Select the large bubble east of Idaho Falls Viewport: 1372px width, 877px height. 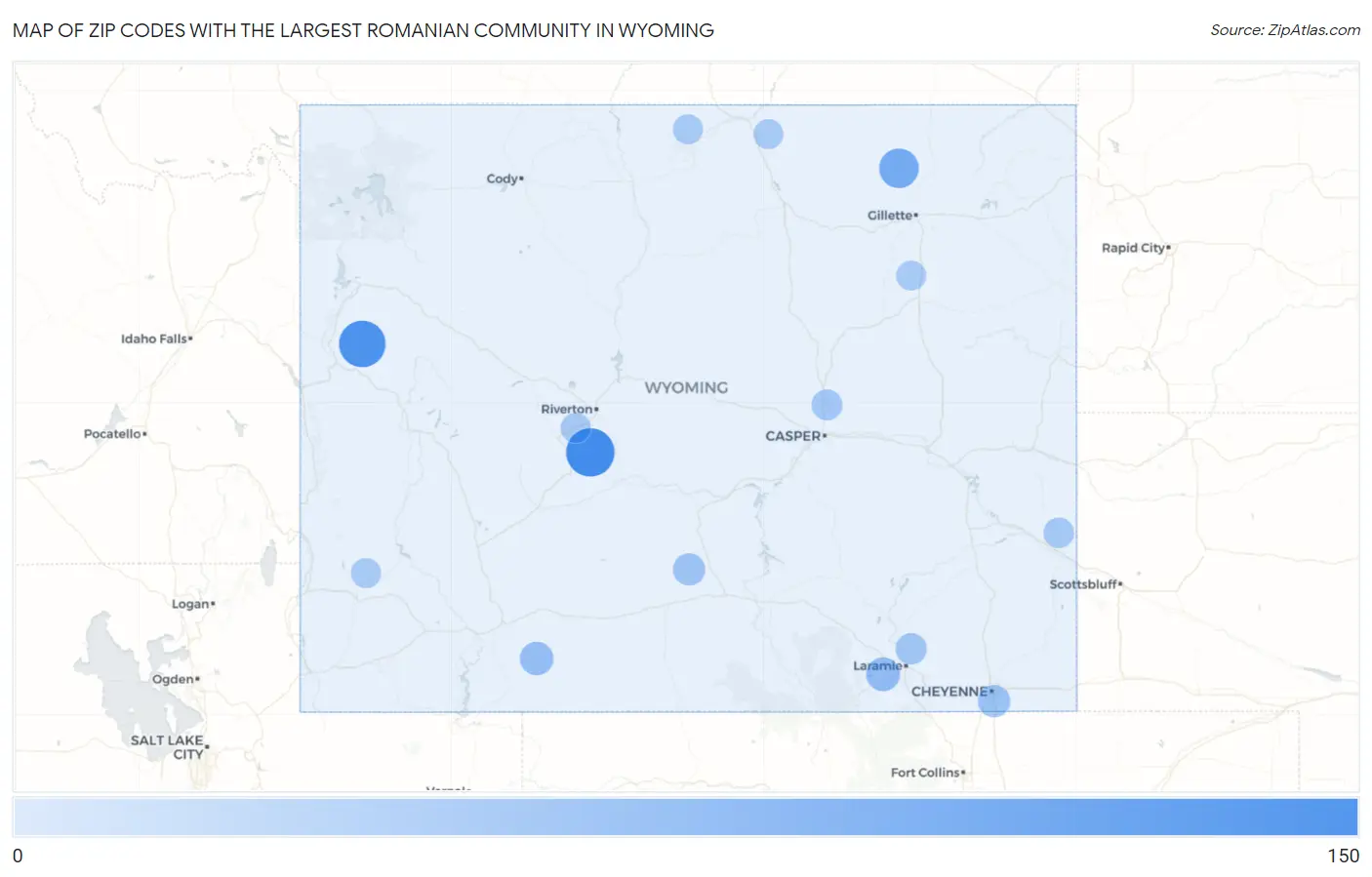362,343
